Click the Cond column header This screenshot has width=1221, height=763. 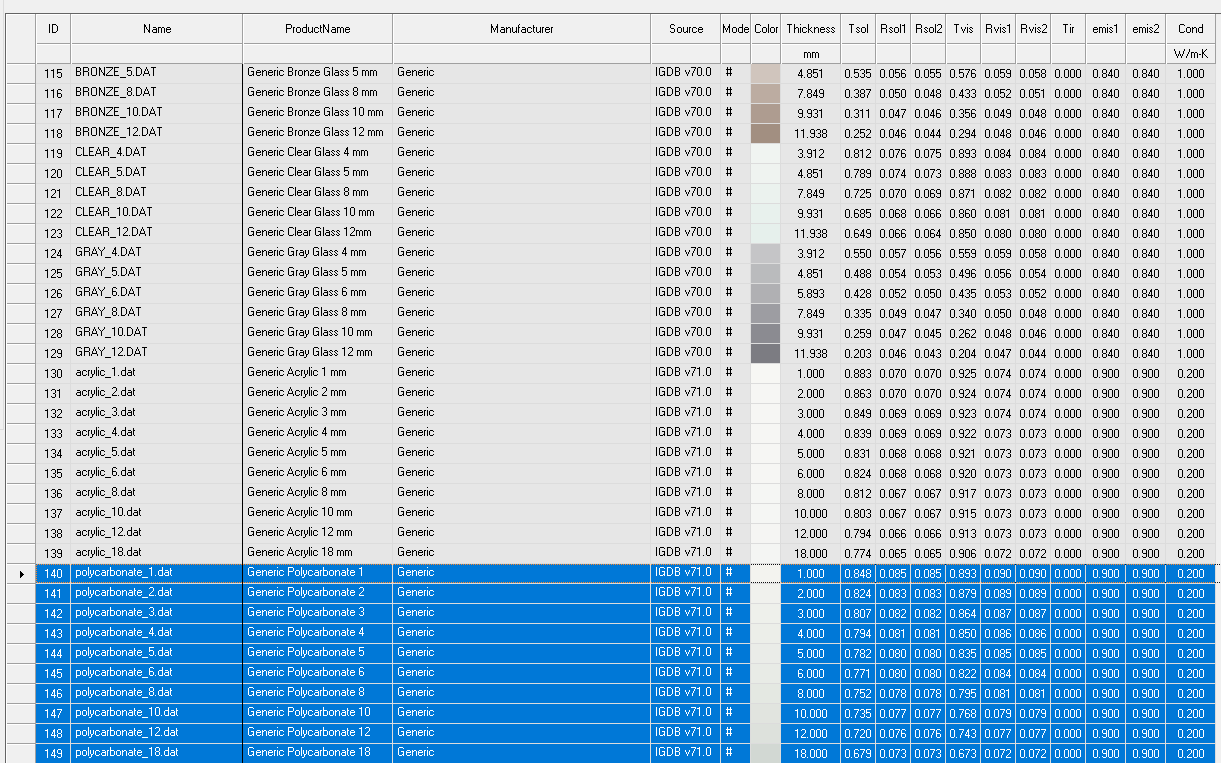tap(1191, 29)
